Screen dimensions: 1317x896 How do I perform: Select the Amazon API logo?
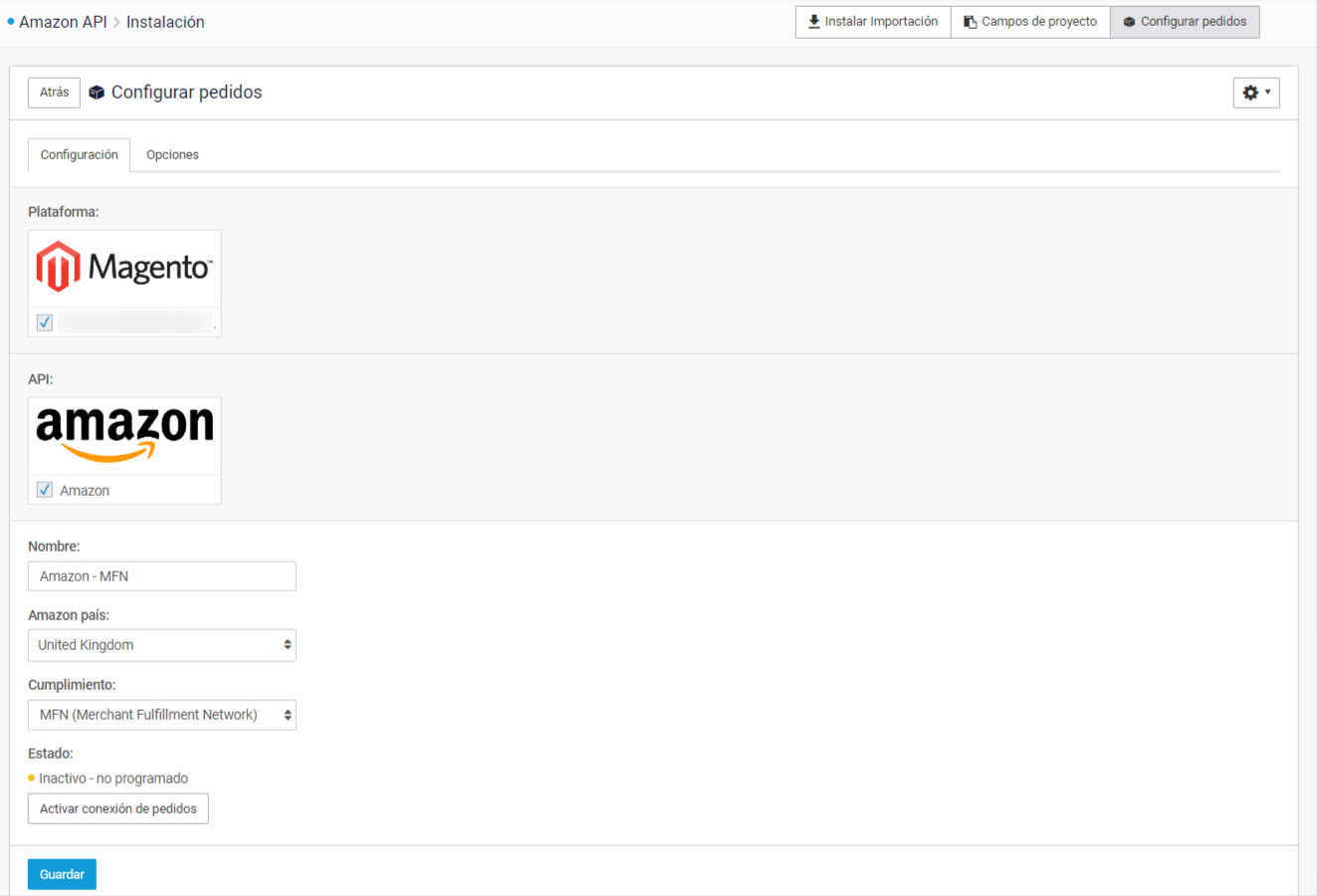click(124, 435)
